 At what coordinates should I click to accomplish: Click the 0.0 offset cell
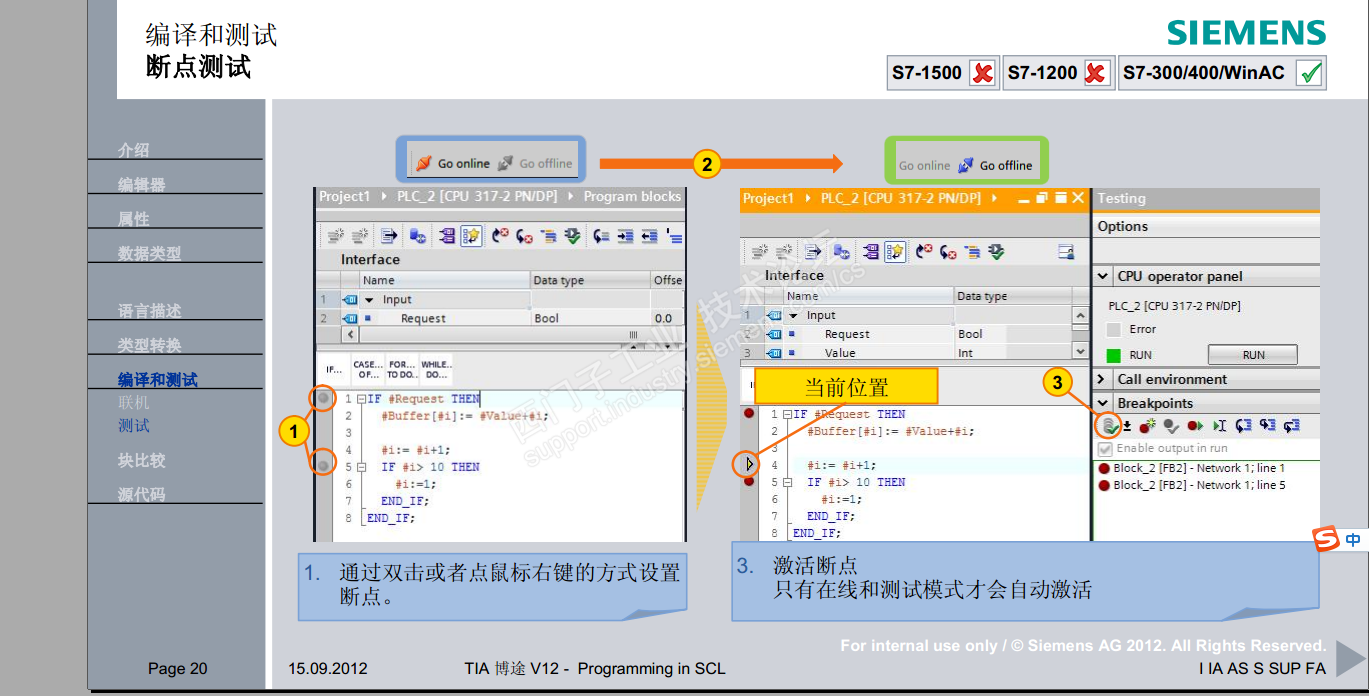tap(668, 318)
